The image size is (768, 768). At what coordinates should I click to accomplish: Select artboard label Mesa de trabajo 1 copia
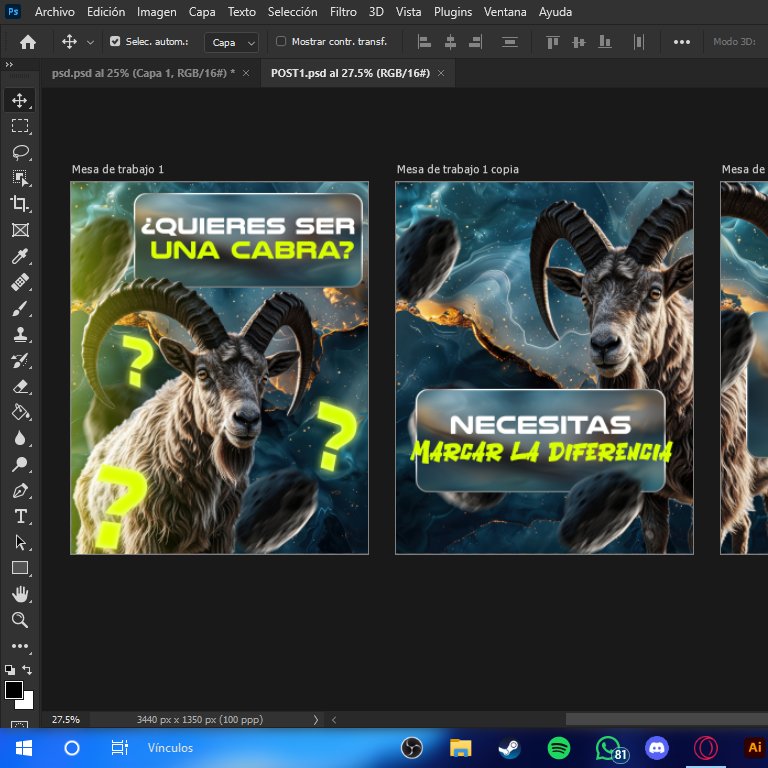pyautogui.click(x=457, y=169)
